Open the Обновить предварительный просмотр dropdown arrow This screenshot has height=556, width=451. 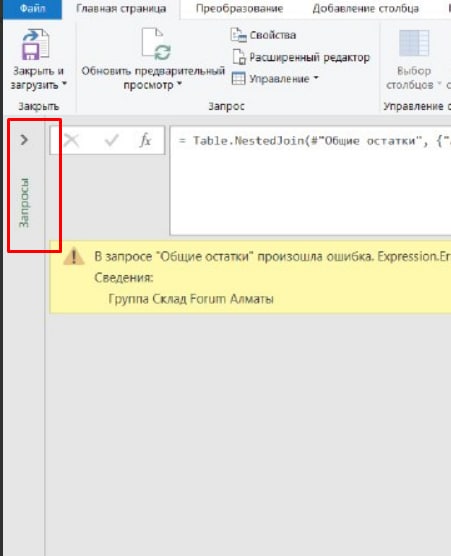pos(179,84)
